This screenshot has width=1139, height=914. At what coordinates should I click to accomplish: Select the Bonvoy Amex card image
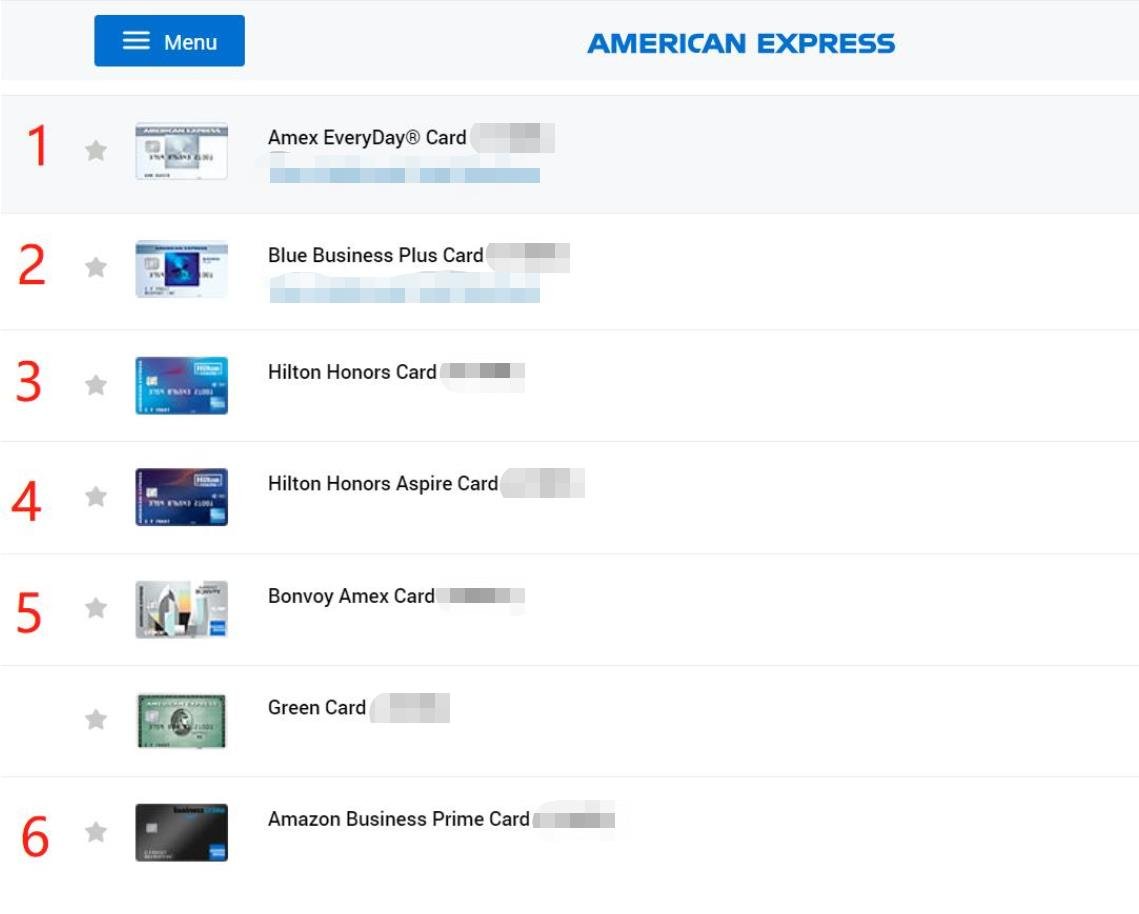point(182,609)
